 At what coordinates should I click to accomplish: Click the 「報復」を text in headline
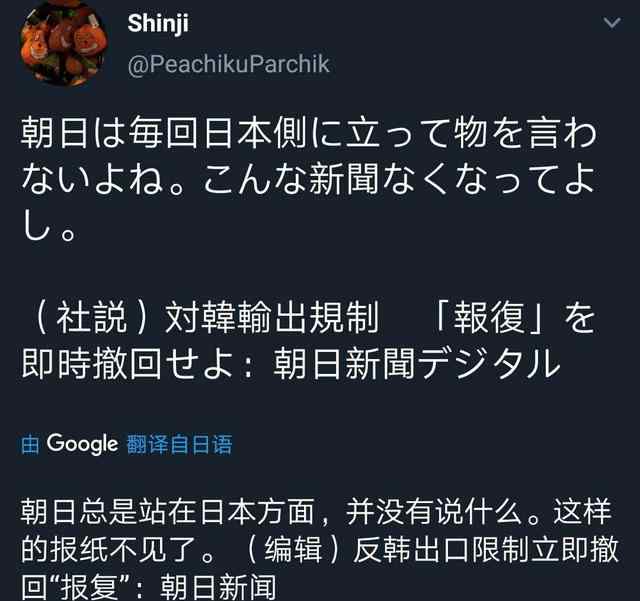point(514,317)
